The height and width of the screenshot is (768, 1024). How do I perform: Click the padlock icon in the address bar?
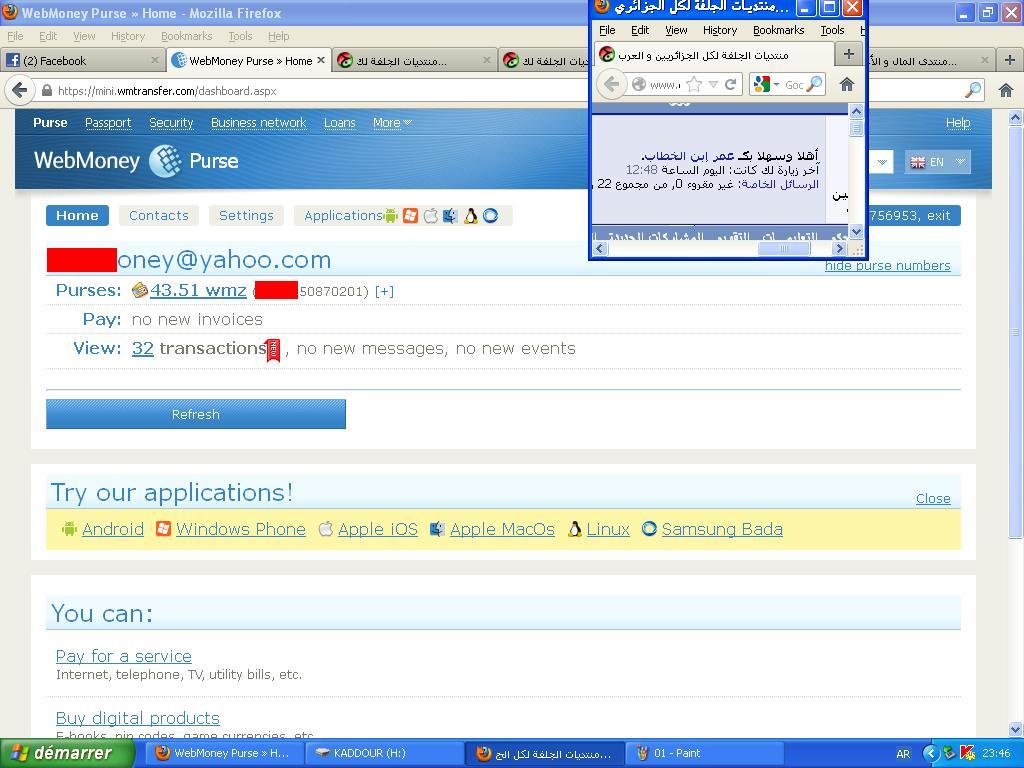click(46, 91)
